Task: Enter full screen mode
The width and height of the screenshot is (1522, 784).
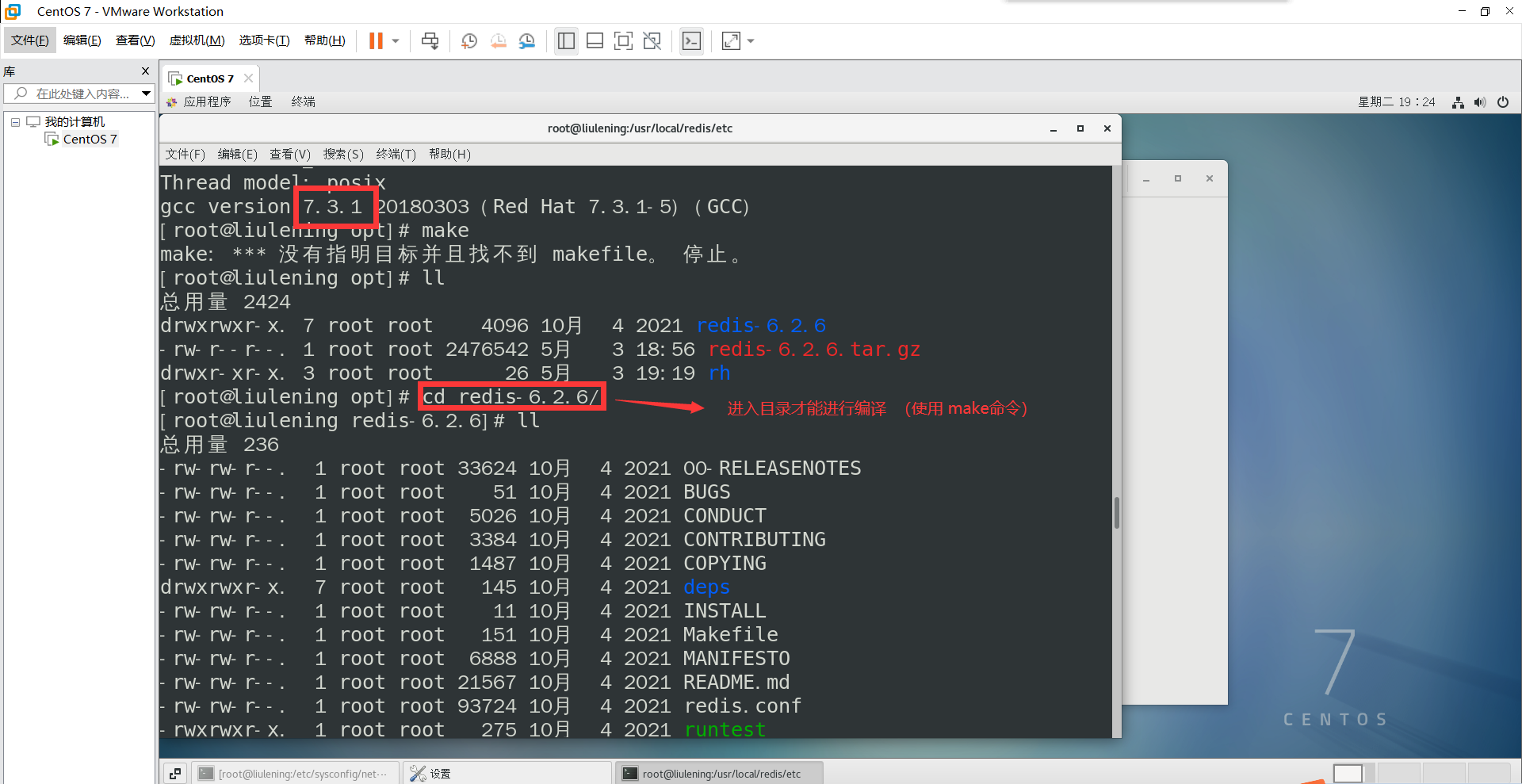Action: [623, 40]
